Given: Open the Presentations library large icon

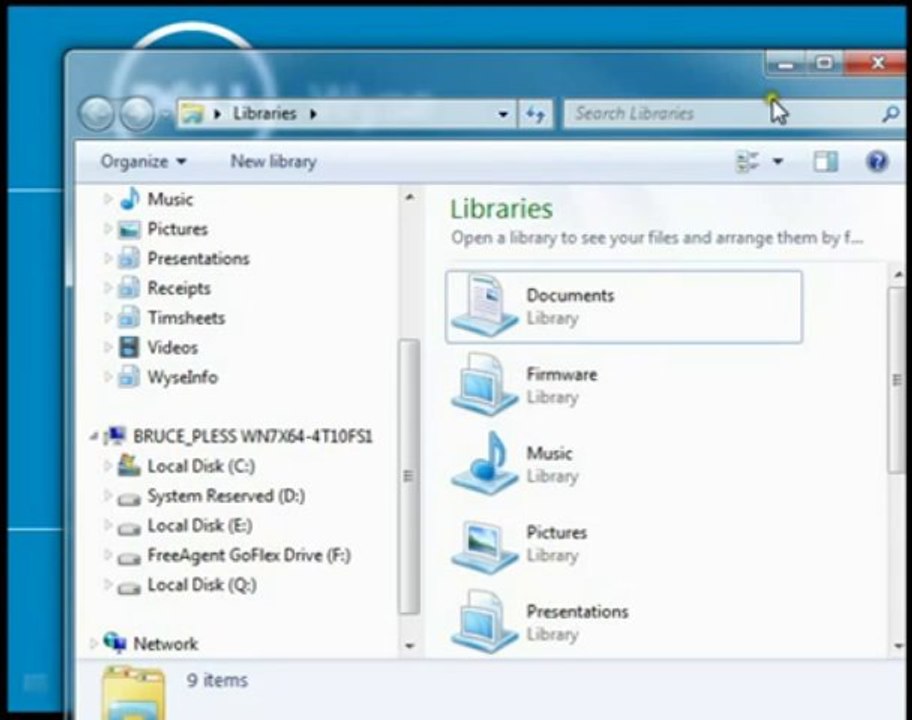Looking at the screenshot, I should point(484,622).
